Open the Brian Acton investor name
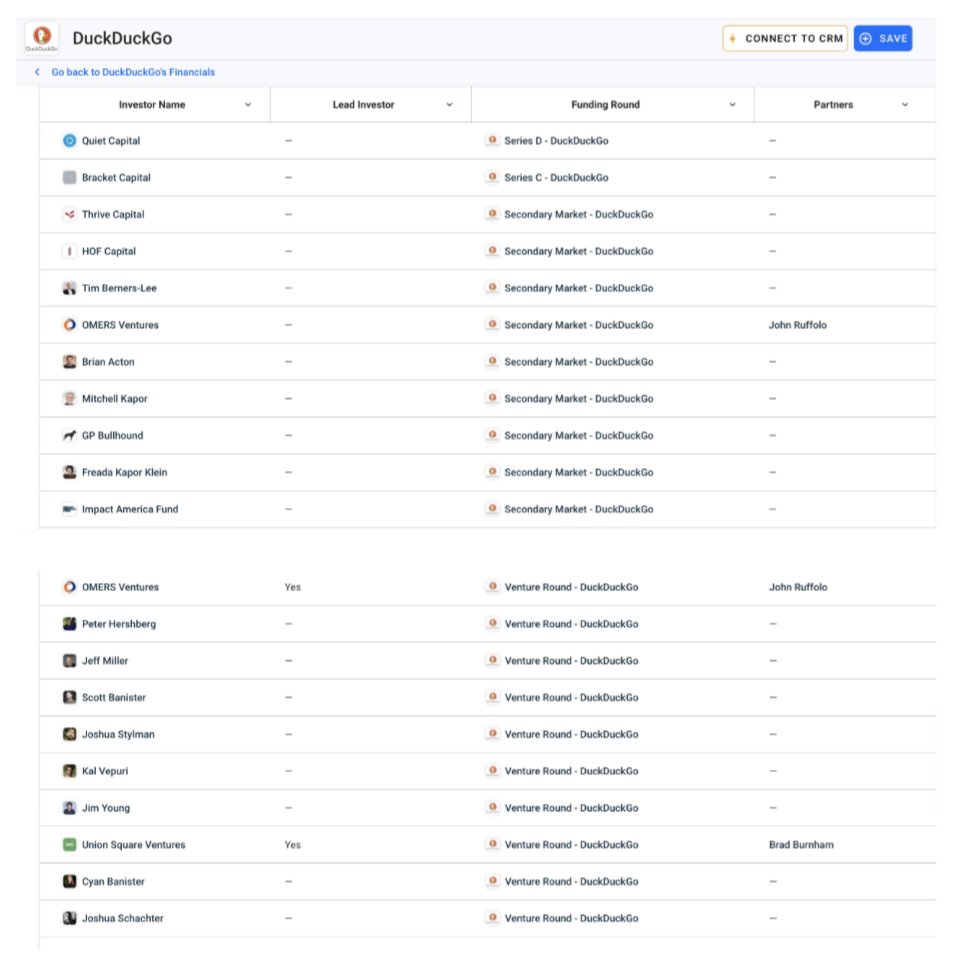Screen dimensions: 962x962 [108, 361]
